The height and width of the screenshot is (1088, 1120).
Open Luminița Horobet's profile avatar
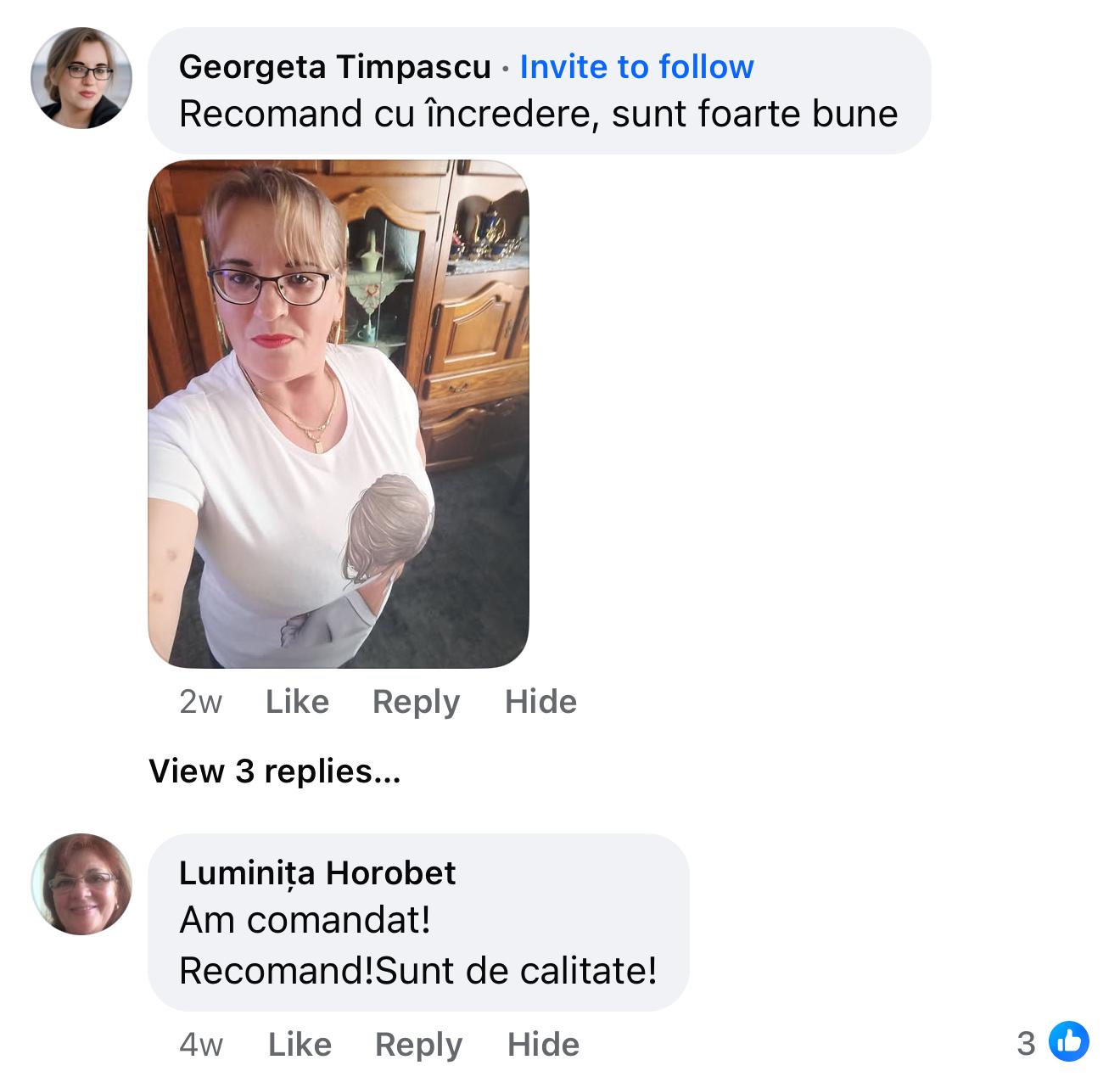81,884
